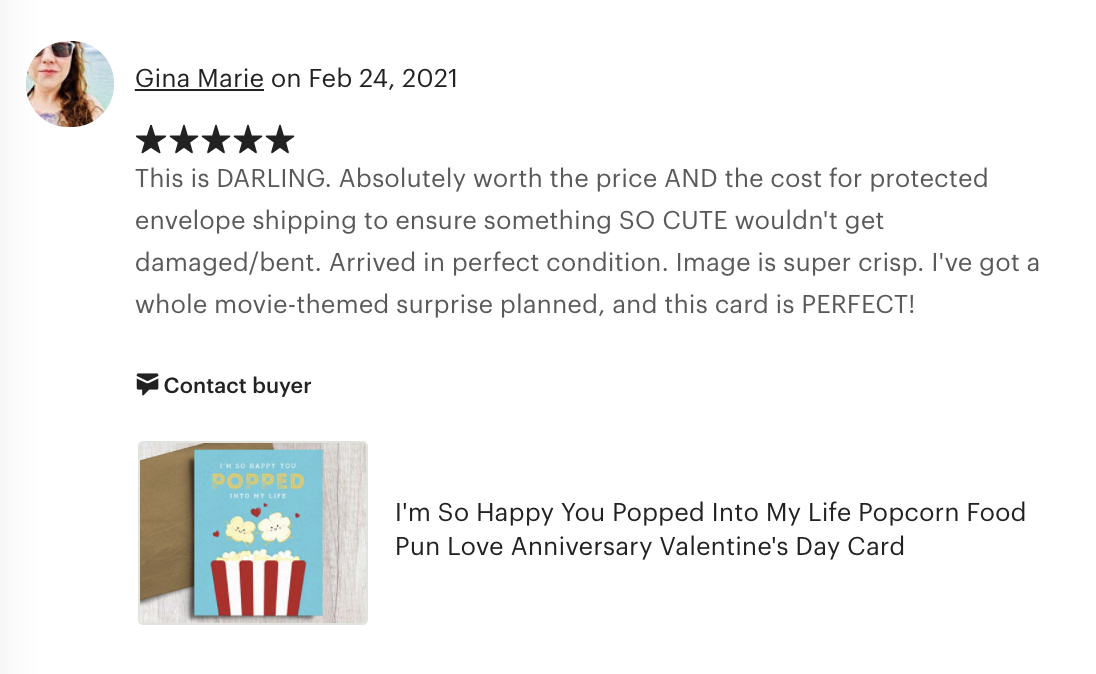This screenshot has width=1096, height=674.
Task: Select the second rating star
Action: click(183, 140)
